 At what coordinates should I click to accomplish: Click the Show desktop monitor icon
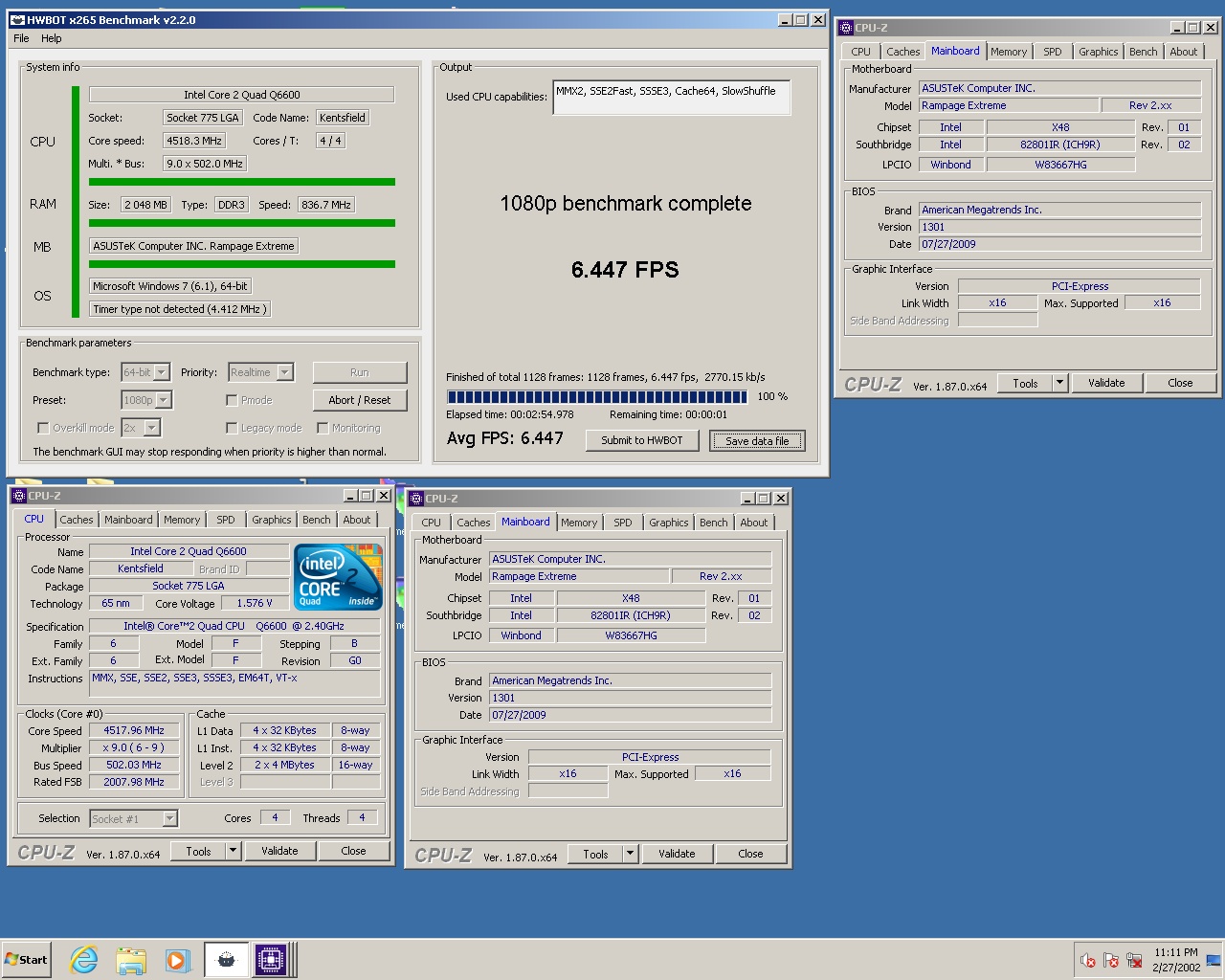click(1214, 960)
